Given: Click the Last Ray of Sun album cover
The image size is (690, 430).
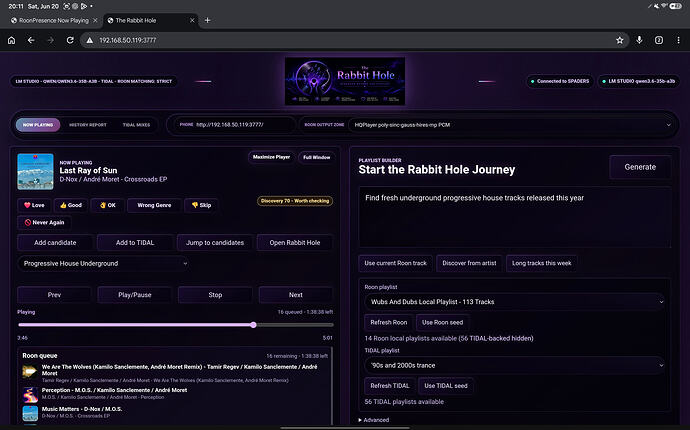Looking at the screenshot, I should coord(35,172).
